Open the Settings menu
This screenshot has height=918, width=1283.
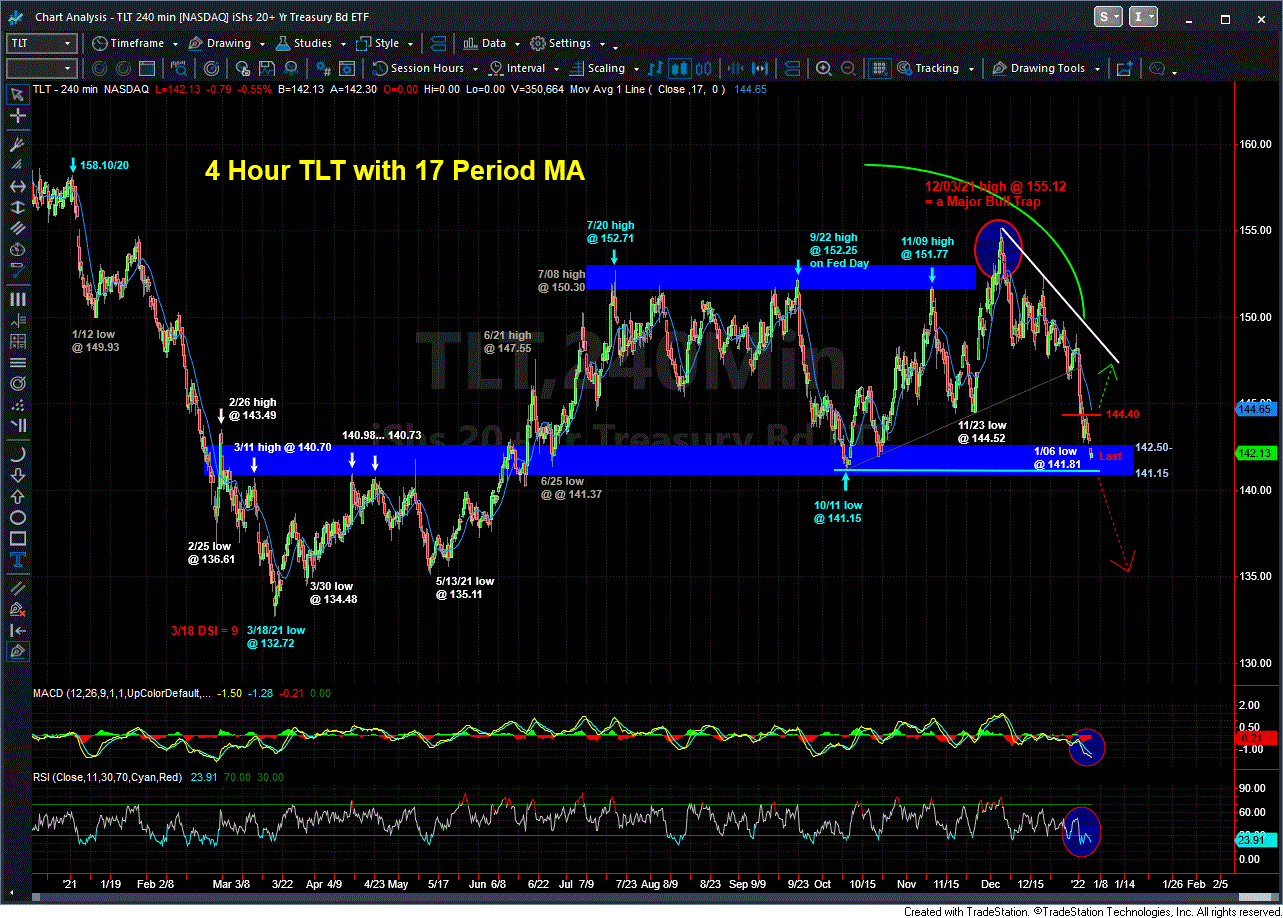point(565,43)
